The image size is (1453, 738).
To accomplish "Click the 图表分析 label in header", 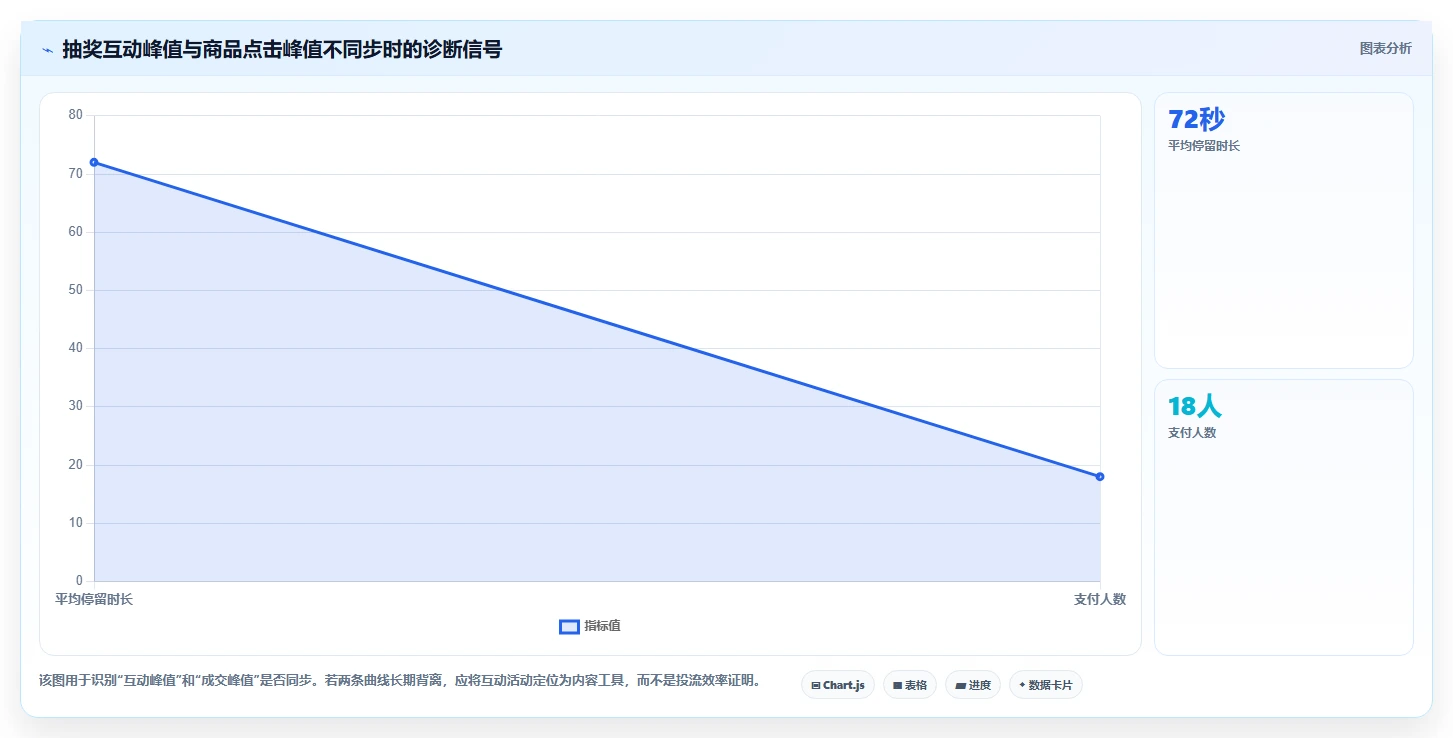I will click(x=1385, y=48).
